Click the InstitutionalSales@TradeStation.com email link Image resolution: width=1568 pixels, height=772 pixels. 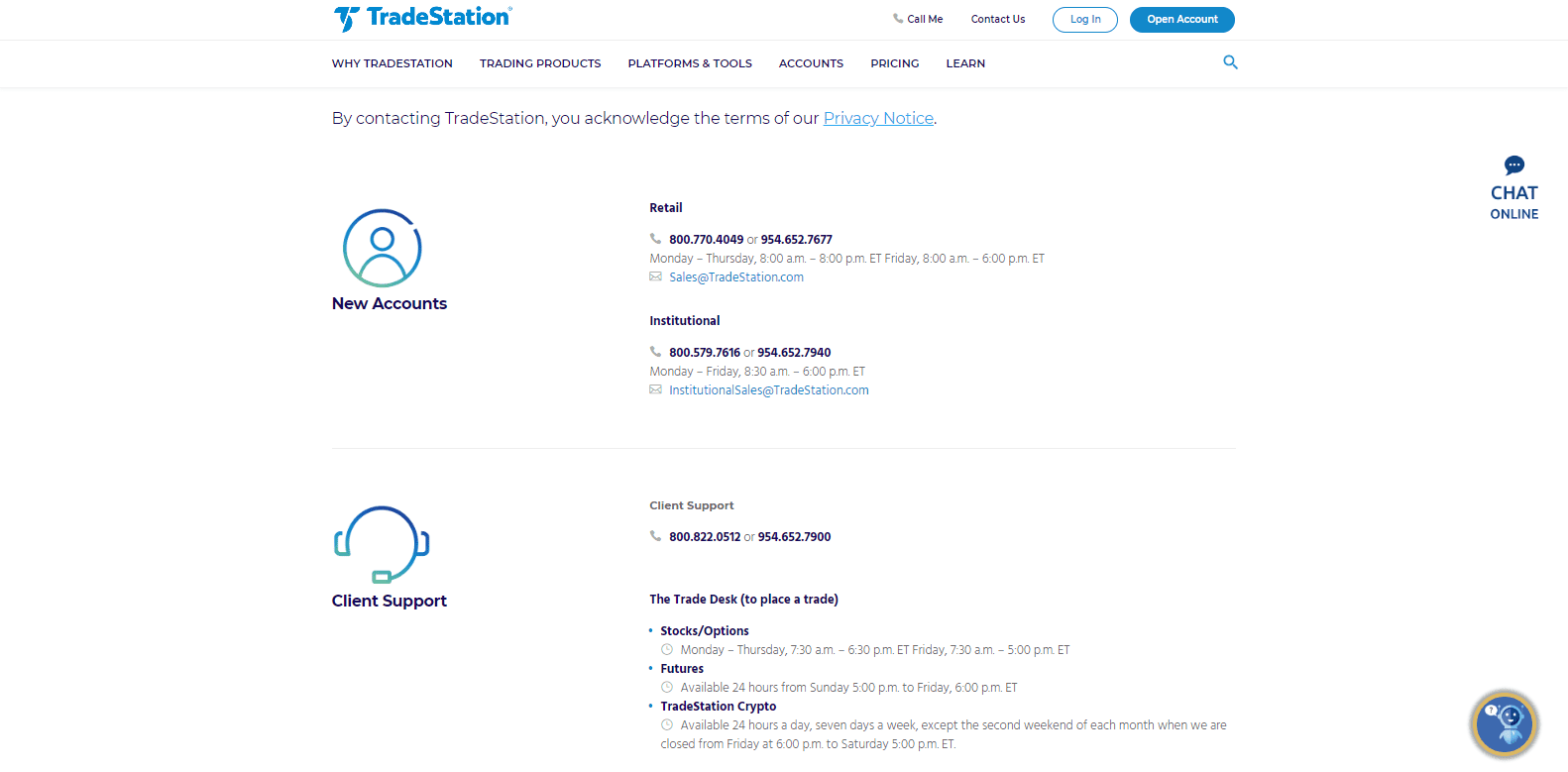click(x=769, y=390)
